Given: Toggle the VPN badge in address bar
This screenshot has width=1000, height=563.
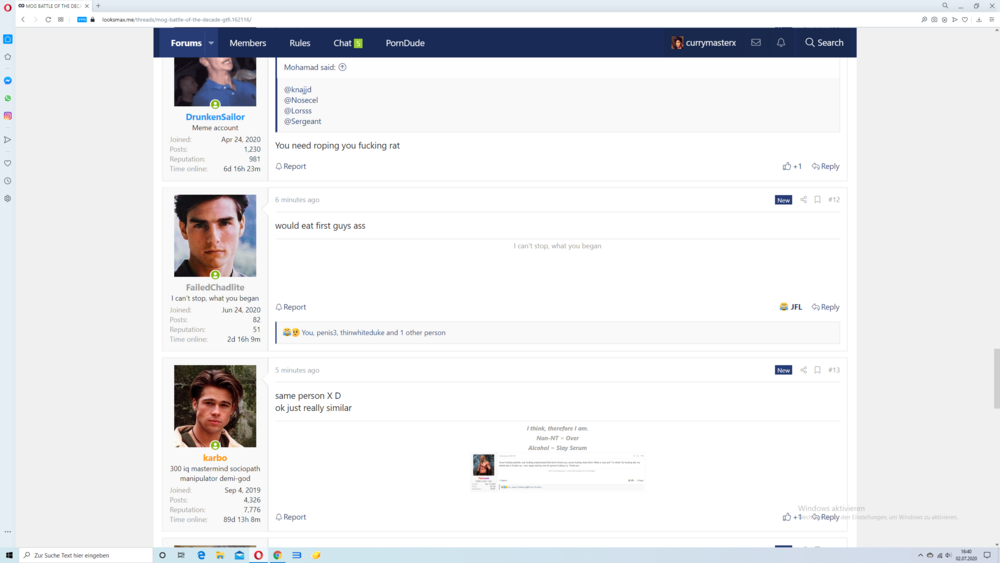Looking at the screenshot, I should 82,19.
